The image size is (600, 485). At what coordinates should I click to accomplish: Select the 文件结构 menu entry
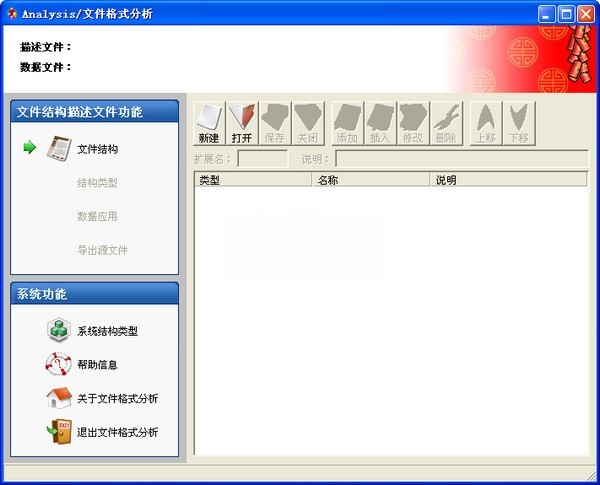tap(98, 149)
